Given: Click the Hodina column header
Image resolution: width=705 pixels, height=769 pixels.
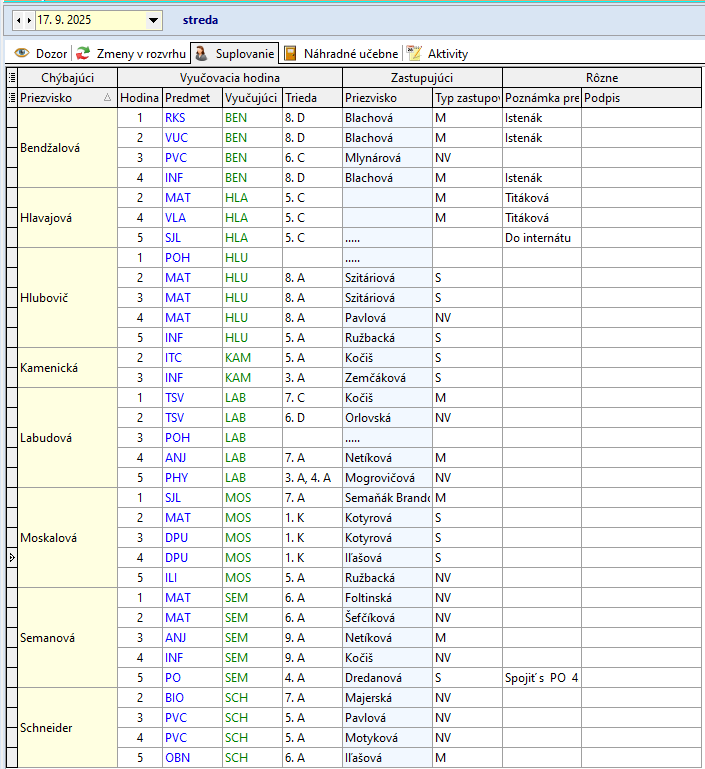Looking at the screenshot, I should coord(140,98).
